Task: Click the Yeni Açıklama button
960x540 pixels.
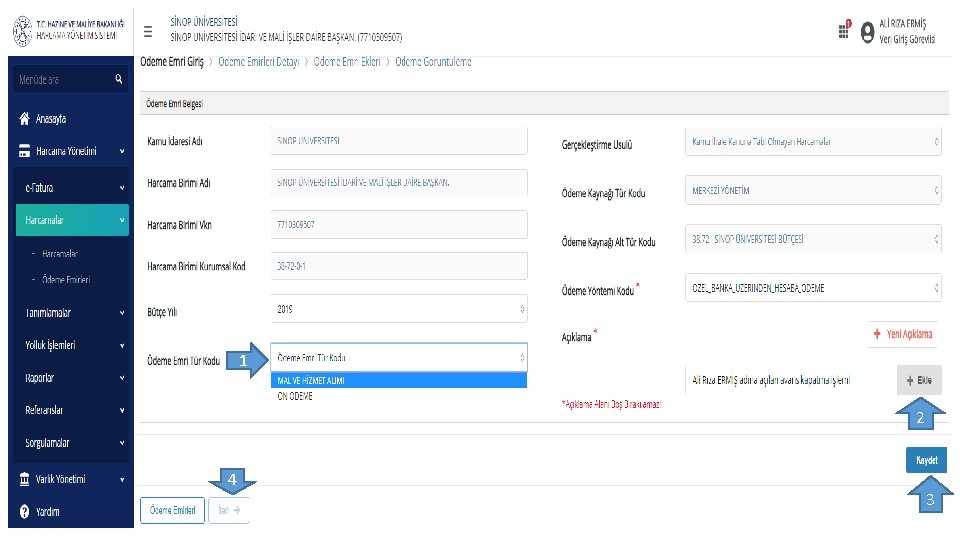Action: (x=904, y=334)
